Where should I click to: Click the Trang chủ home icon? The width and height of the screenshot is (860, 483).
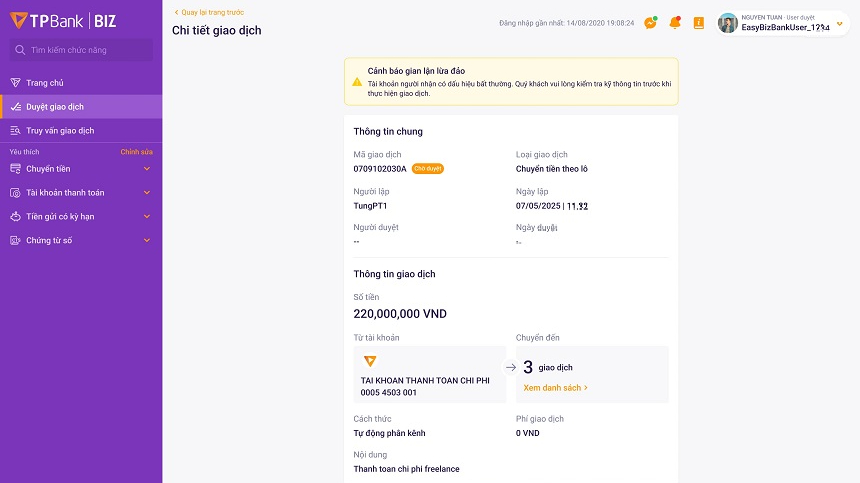[15, 83]
